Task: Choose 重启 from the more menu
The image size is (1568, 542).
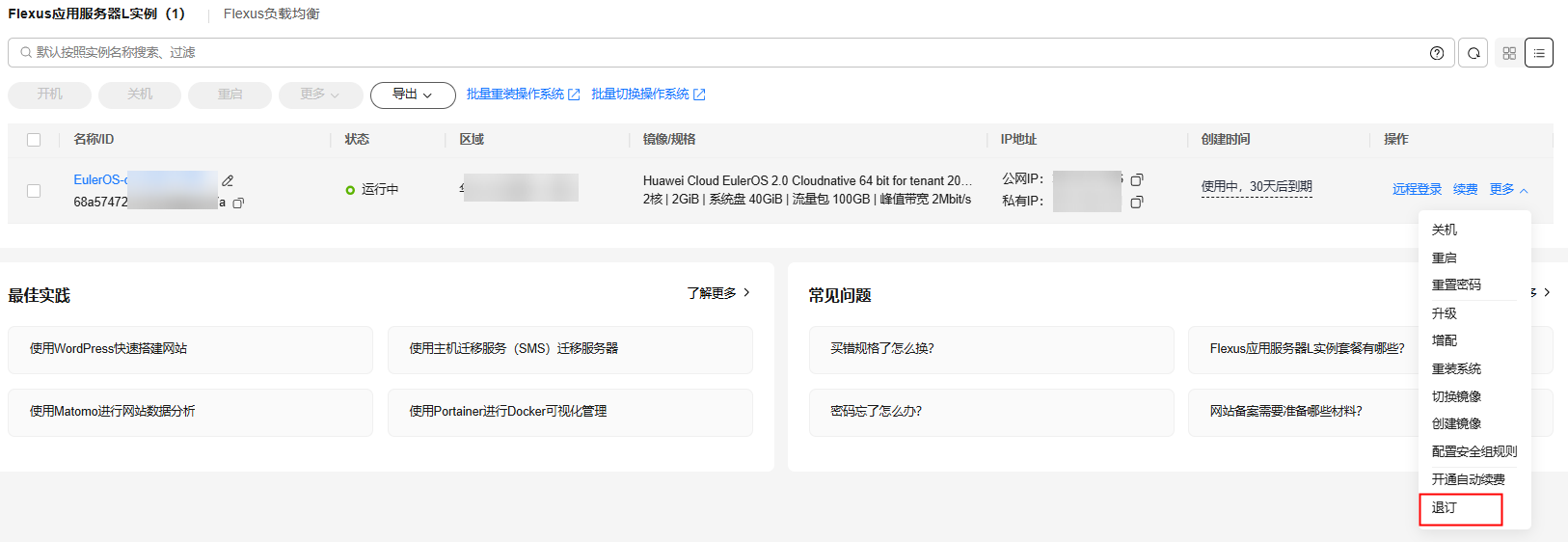Action: click(x=1445, y=257)
